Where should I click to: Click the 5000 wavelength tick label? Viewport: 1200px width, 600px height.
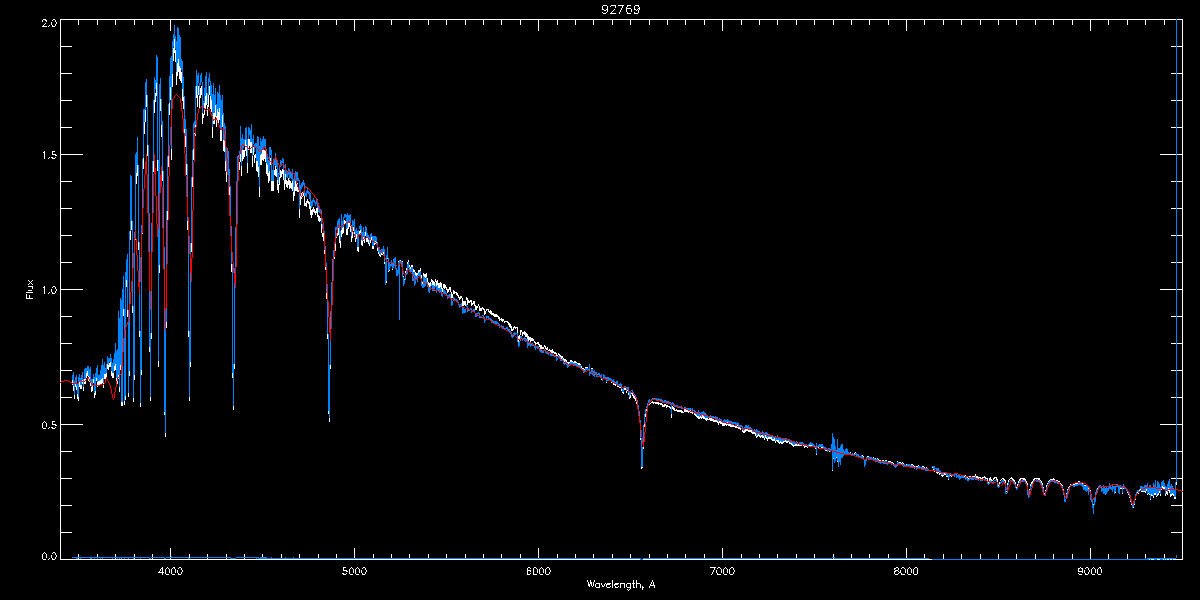(355, 571)
